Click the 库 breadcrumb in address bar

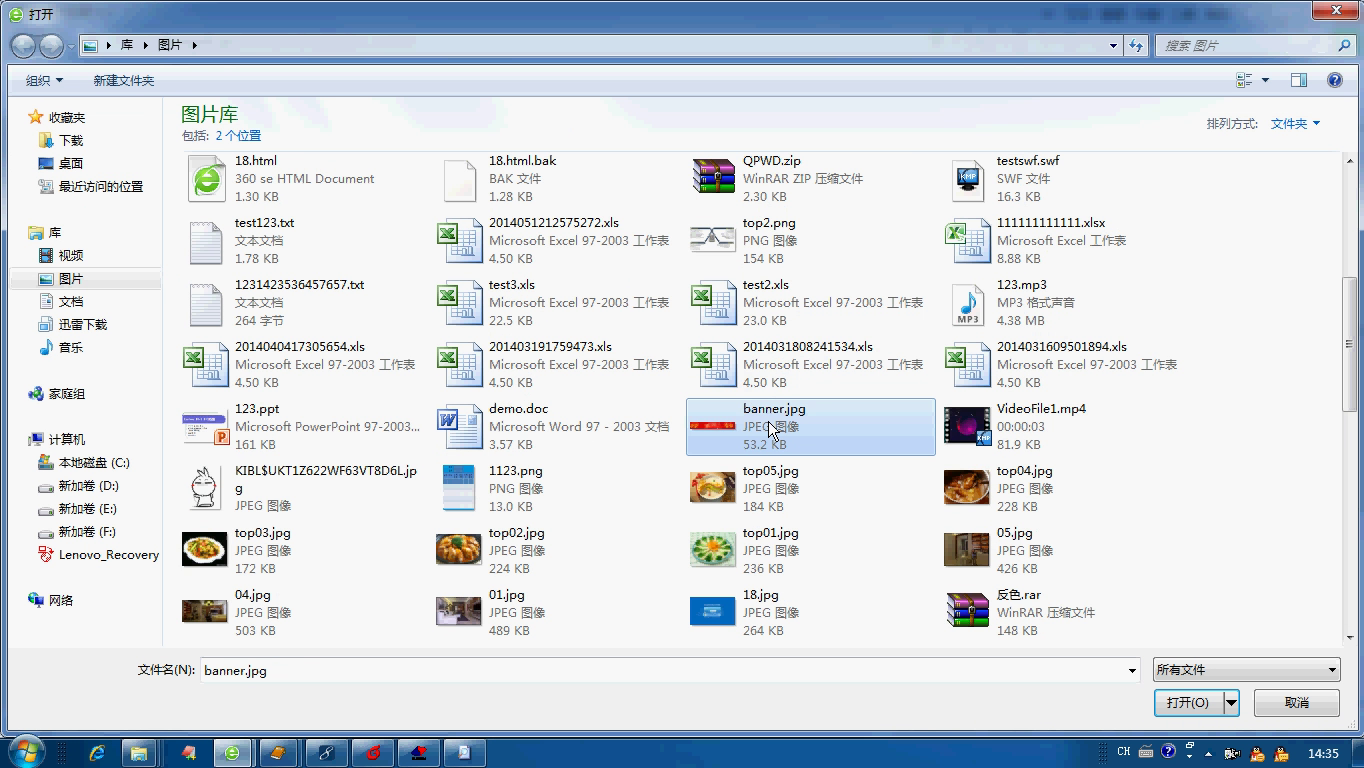coord(127,45)
